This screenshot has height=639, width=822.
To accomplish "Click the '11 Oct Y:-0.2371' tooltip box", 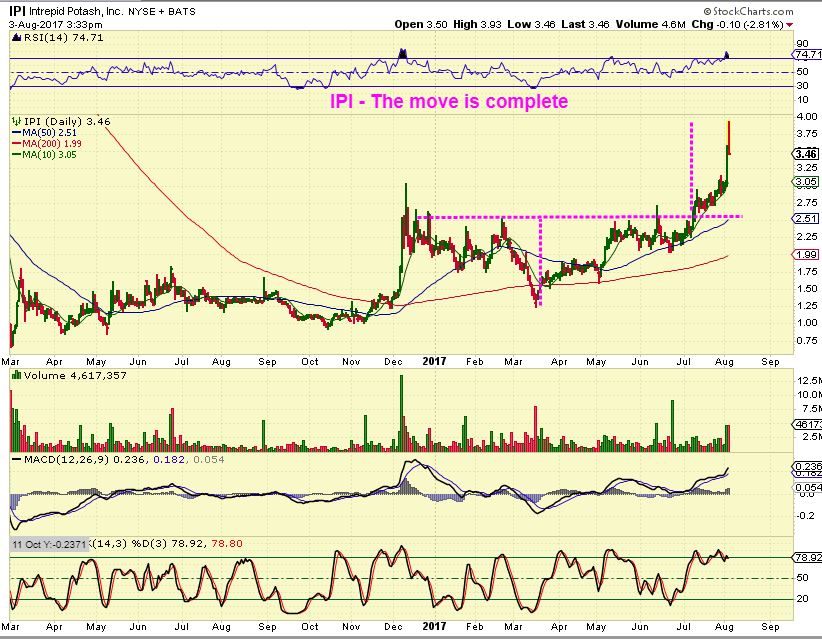I will pyautogui.click(x=49, y=544).
